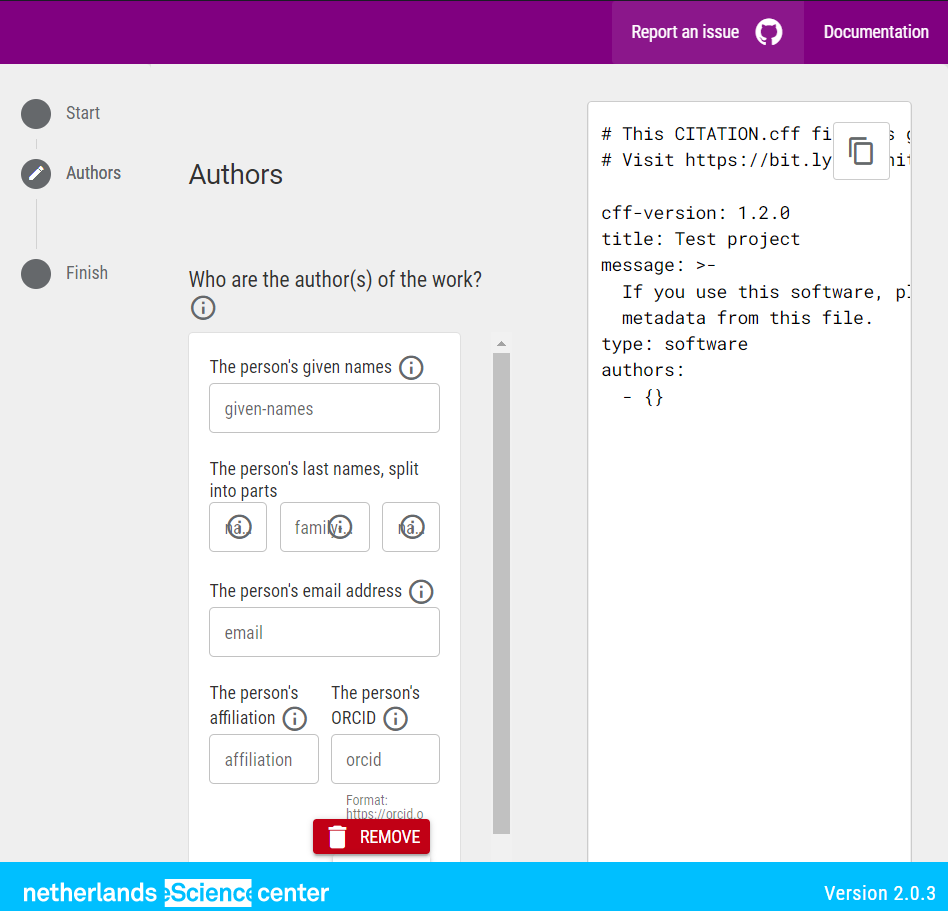Image resolution: width=948 pixels, height=911 pixels.
Task: Open the Documentation page
Action: point(876,31)
